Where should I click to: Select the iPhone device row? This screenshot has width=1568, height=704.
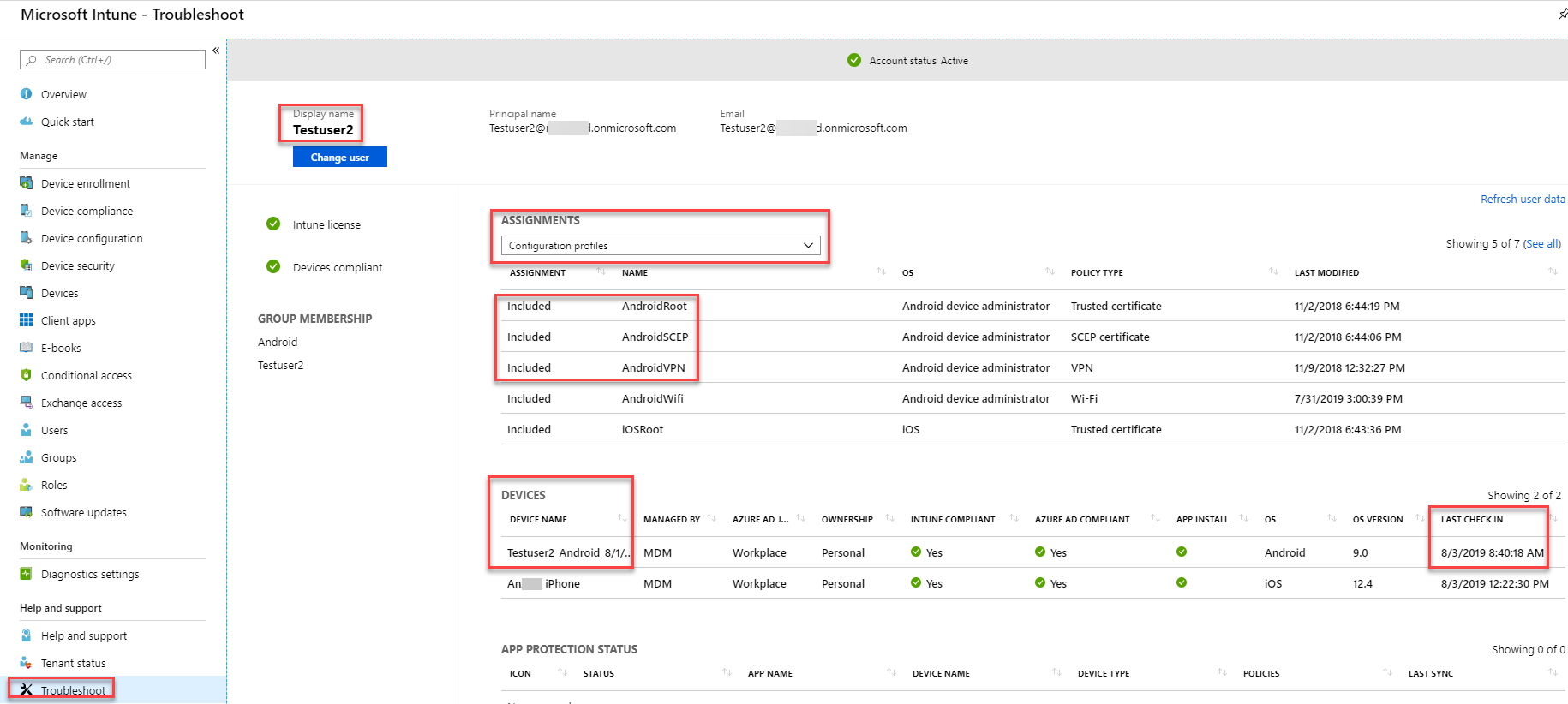[x=1033, y=583]
